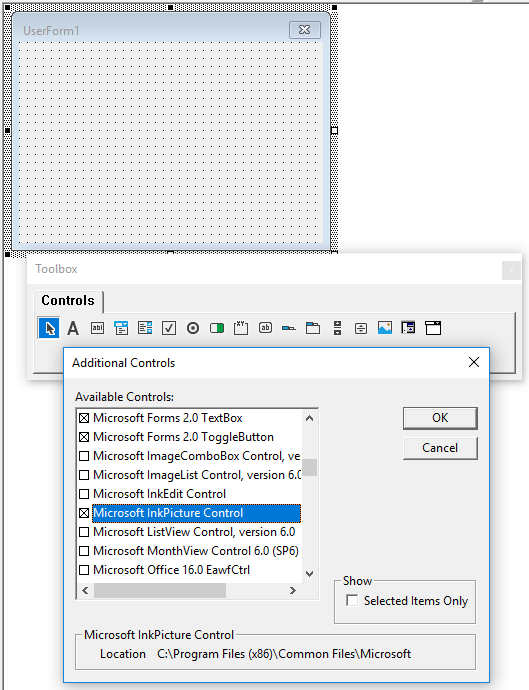The height and width of the screenshot is (690, 529).
Task: Pick the ToggleButton control in Toolbox
Action: pos(217,328)
